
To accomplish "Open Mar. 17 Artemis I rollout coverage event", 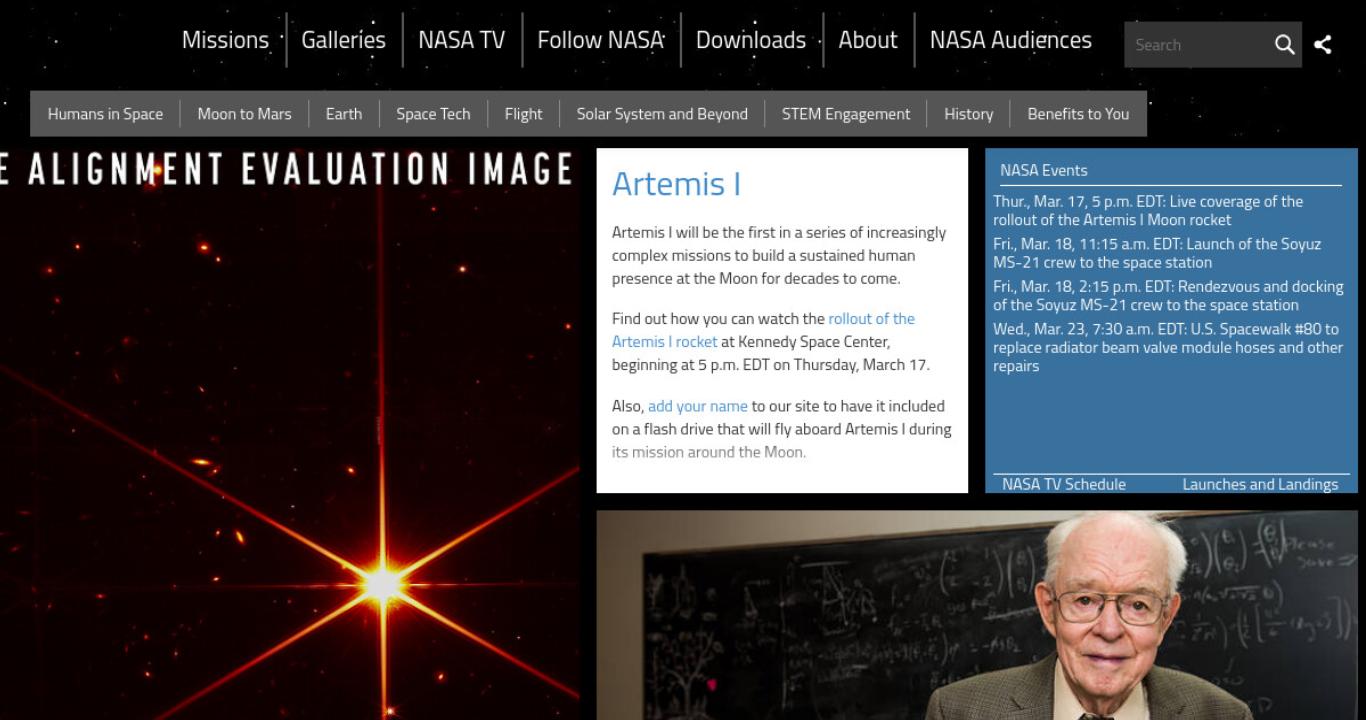I will coord(1148,210).
